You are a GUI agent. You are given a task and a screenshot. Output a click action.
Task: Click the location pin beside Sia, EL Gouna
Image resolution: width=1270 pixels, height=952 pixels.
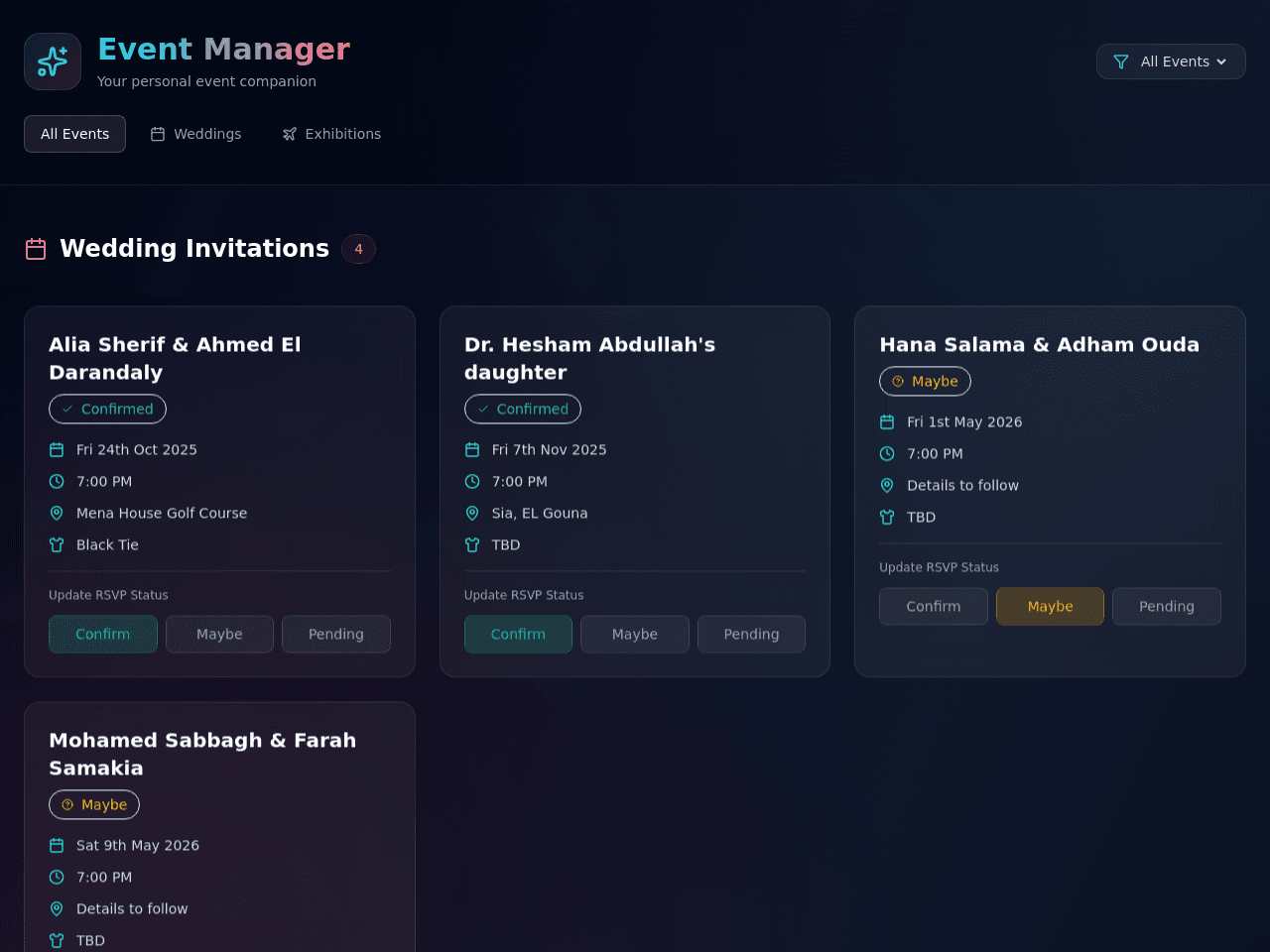(472, 513)
